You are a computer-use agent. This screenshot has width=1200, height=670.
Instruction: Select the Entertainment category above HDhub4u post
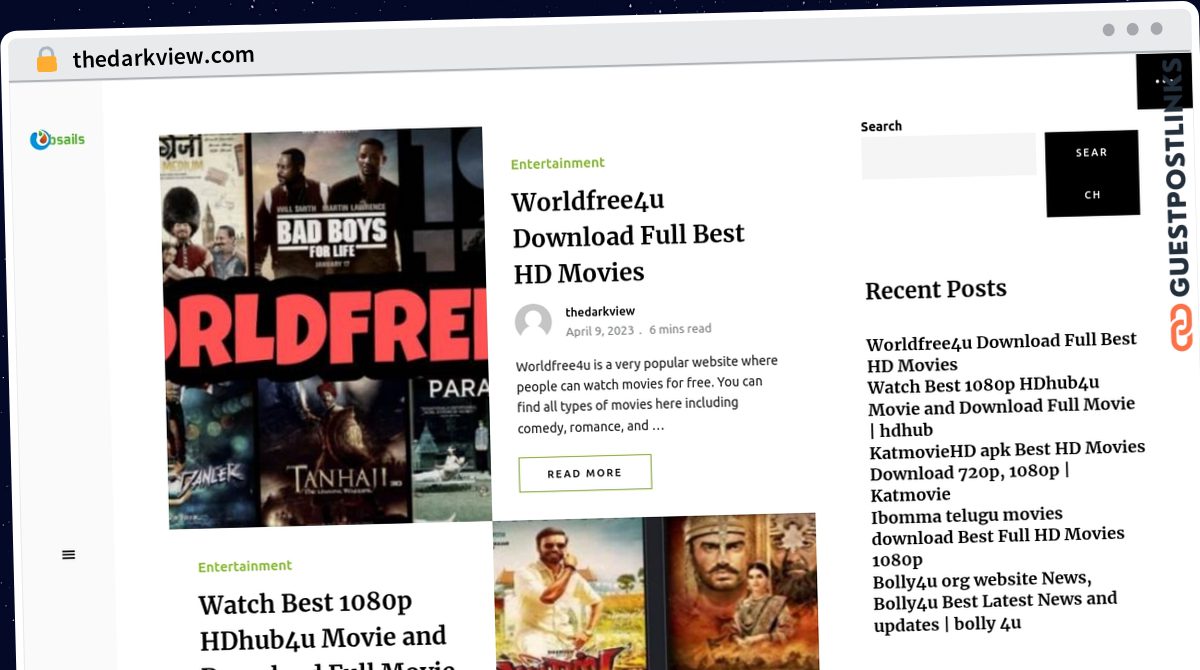tap(245, 566)
